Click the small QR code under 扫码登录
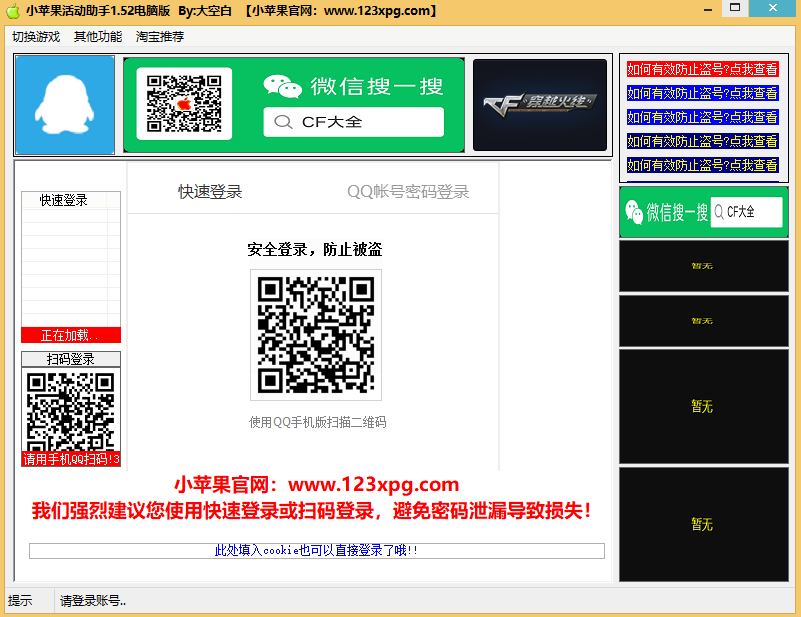Viewport: 801px width, 617px height. (x=71, y=411)
